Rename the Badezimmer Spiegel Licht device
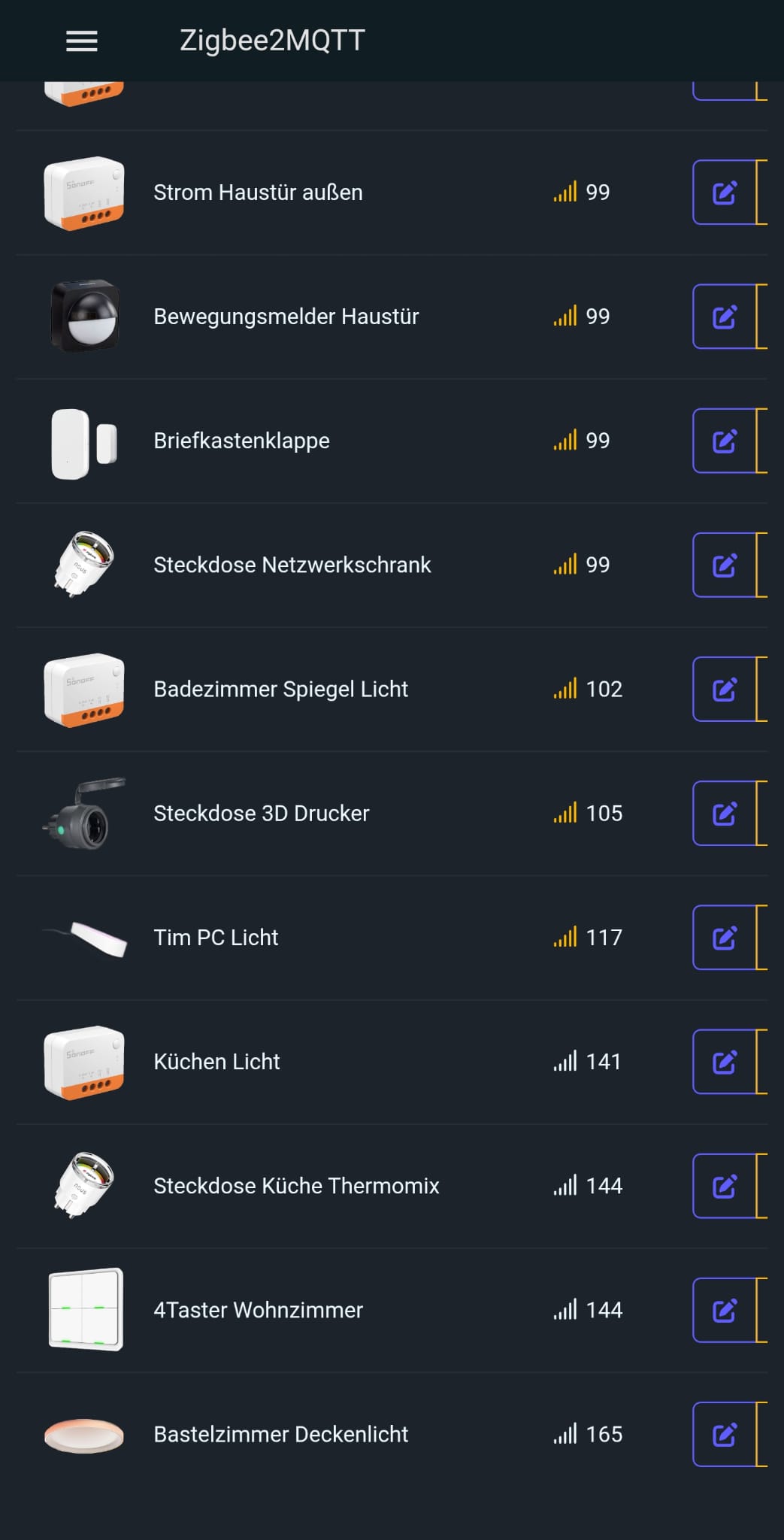This screenshot has width=784, height=1540. pos(724,689)
